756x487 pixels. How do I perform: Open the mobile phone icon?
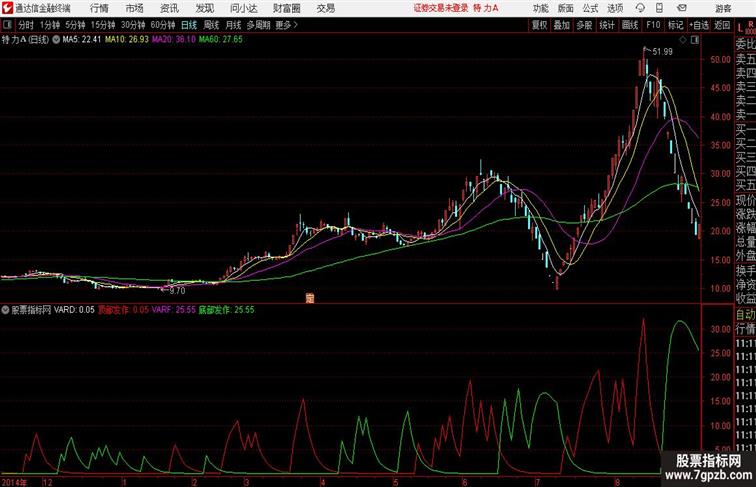point(660,8)
